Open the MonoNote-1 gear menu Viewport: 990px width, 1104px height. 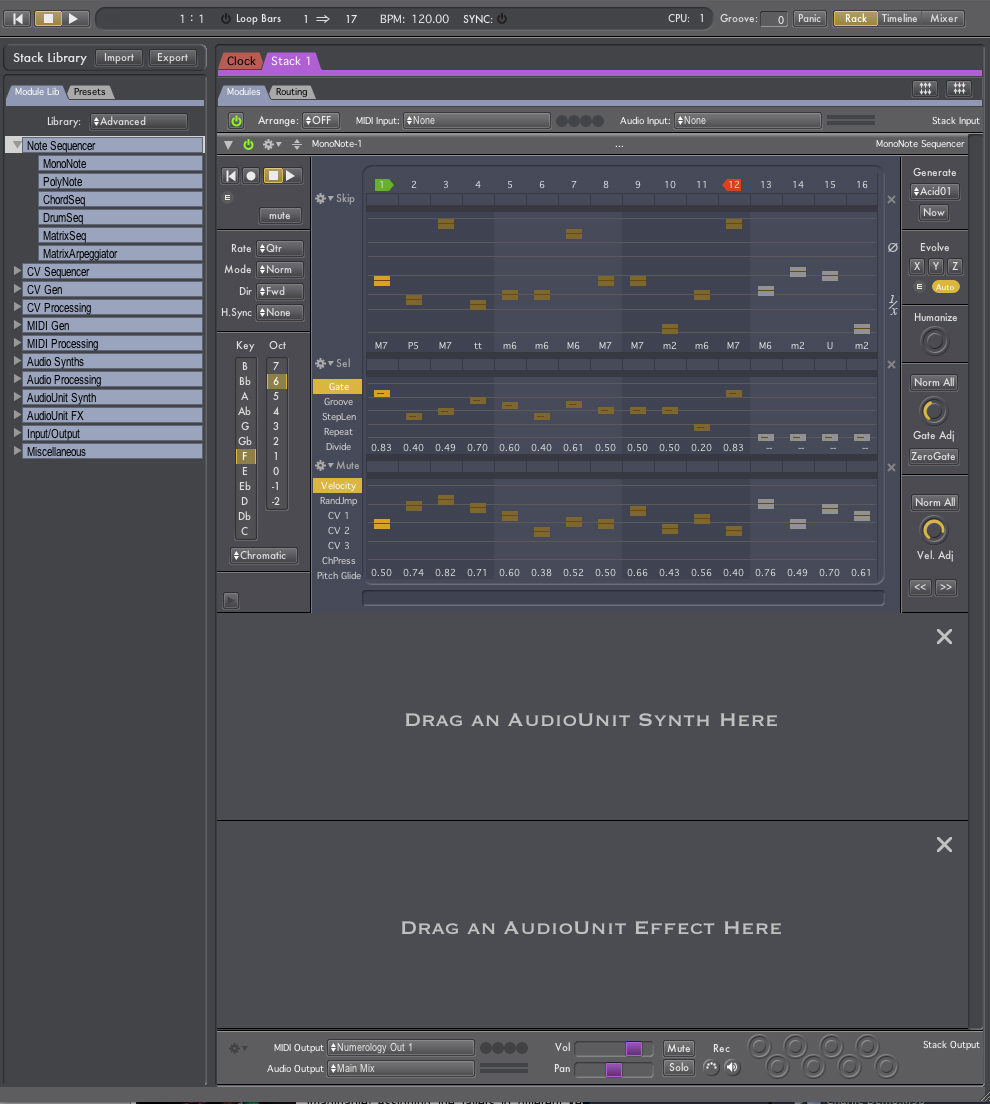click(271, 144)
